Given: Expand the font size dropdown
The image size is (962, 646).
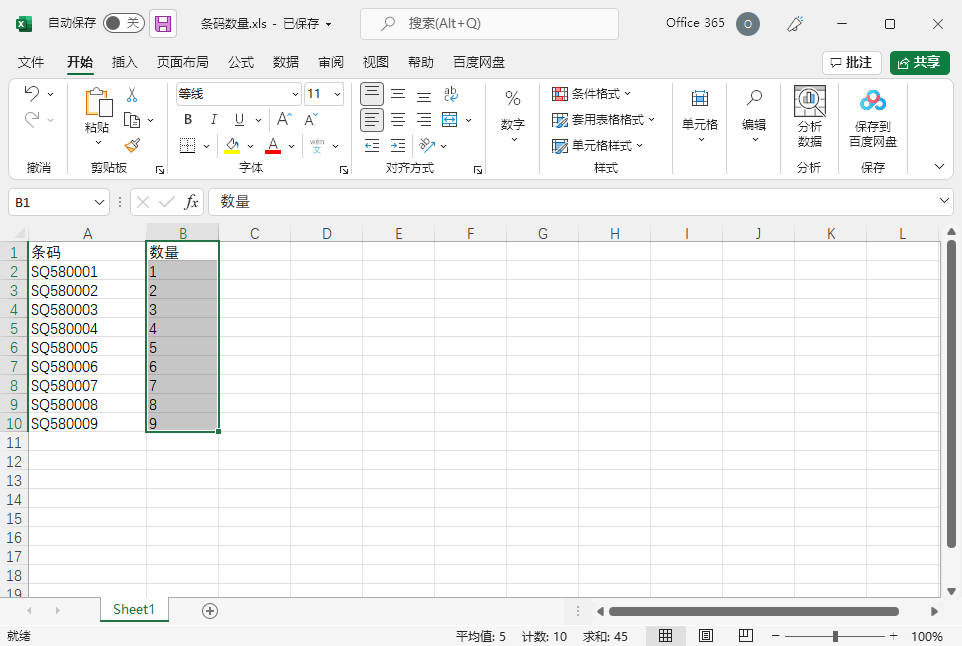Looking at the screenshot, I should pyautogui.click(x=337, y=94).
